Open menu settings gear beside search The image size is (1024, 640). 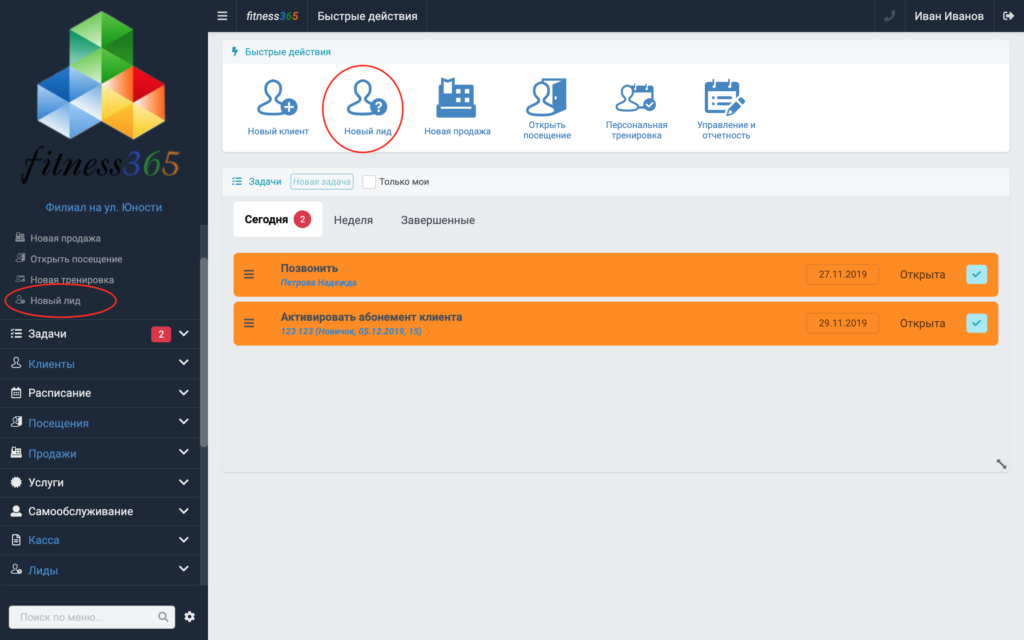[189, 616]
